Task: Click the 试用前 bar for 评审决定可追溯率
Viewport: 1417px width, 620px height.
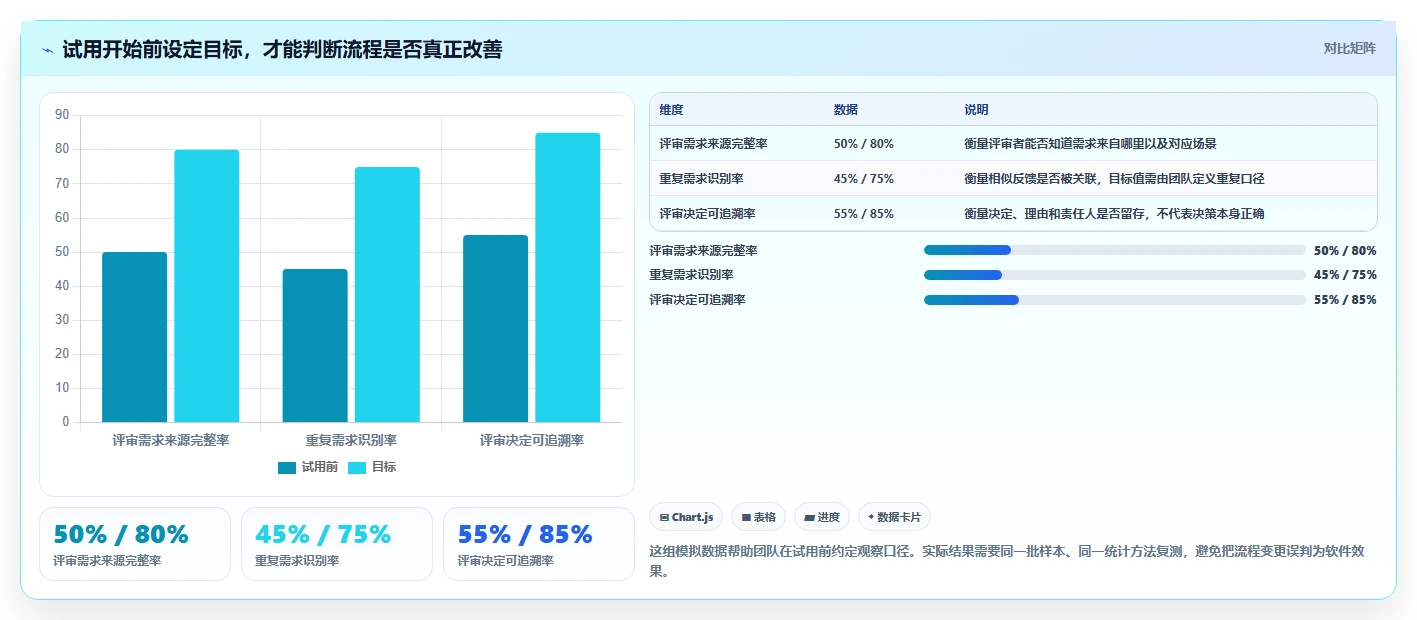Action: 495,328
